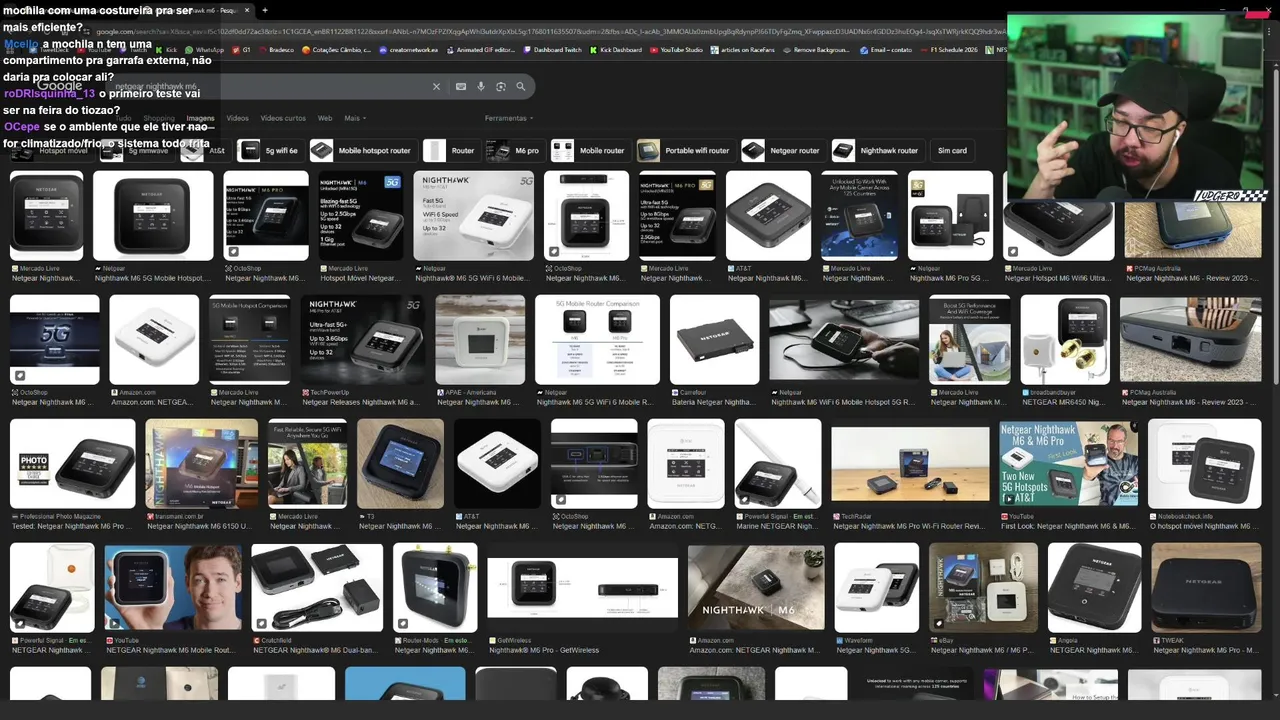Open 'Nighthawk® M6 Pro - GetWireless' caption link
The height and width of the screenshot is (720, 1280).
point(543,650)
